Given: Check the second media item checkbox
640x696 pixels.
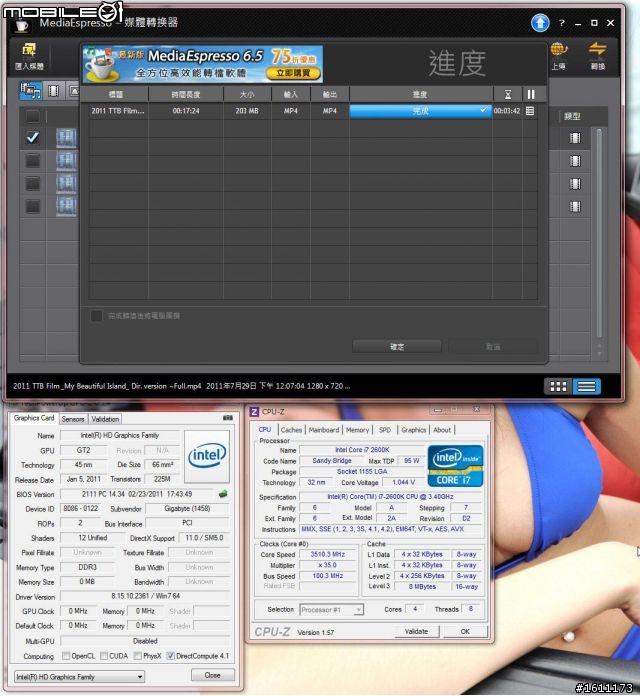Looking at the screenshot, I should 32,161.
